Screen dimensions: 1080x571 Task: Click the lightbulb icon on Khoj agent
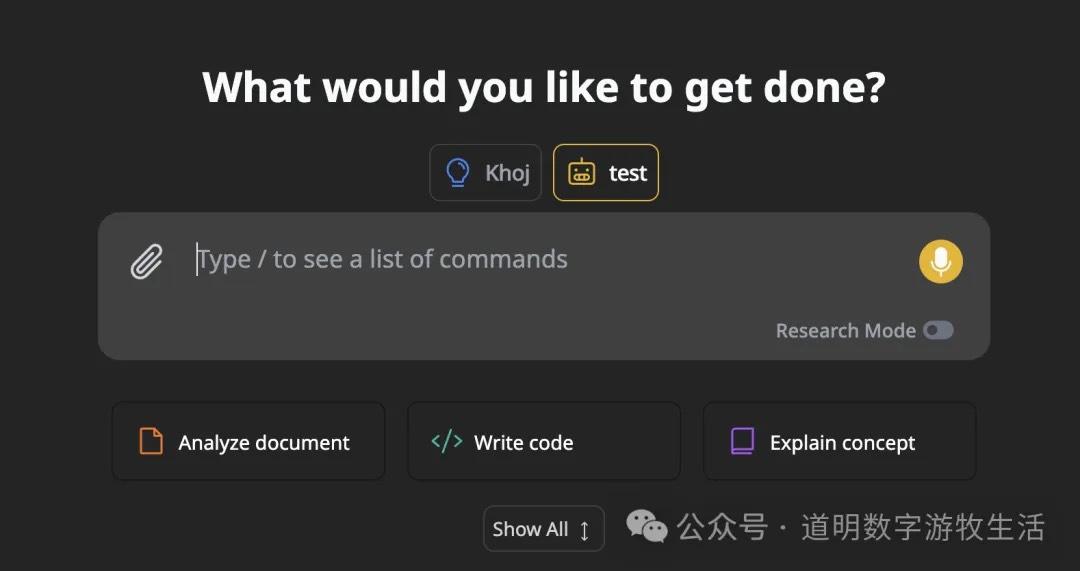coord(458,173)
